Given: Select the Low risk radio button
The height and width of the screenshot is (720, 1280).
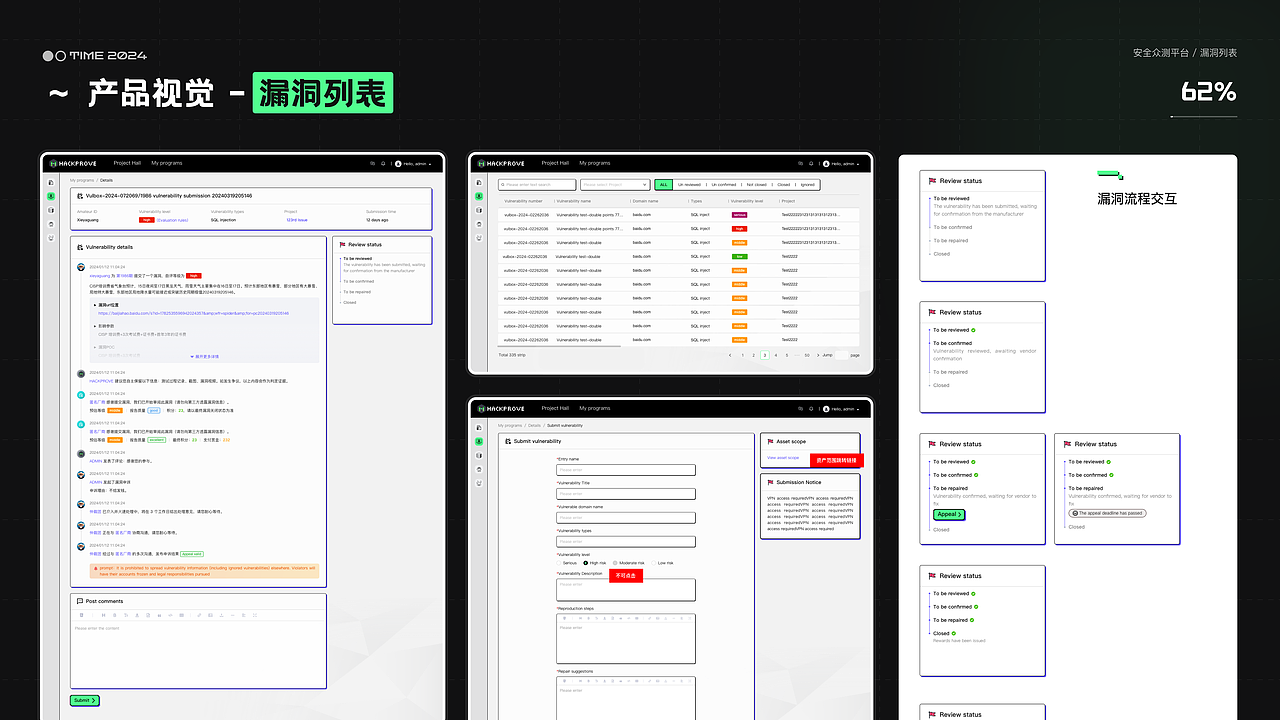Looking at the screenshot, I should [x=653, y=563].
